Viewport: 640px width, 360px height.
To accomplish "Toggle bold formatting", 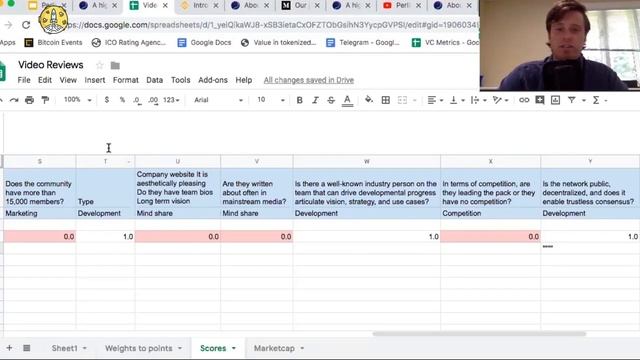I will point(300,100).
